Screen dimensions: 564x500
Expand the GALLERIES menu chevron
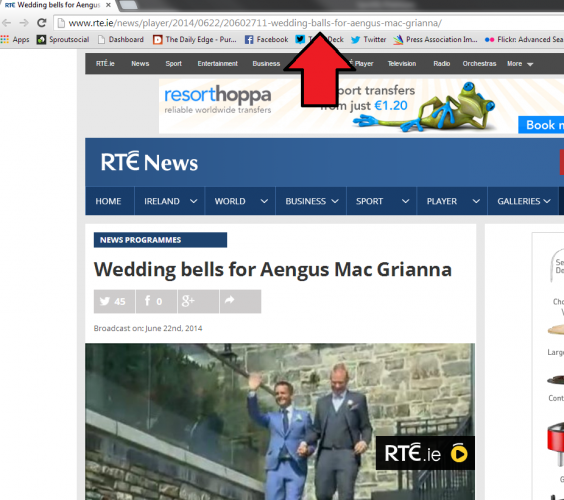(547, 201)
